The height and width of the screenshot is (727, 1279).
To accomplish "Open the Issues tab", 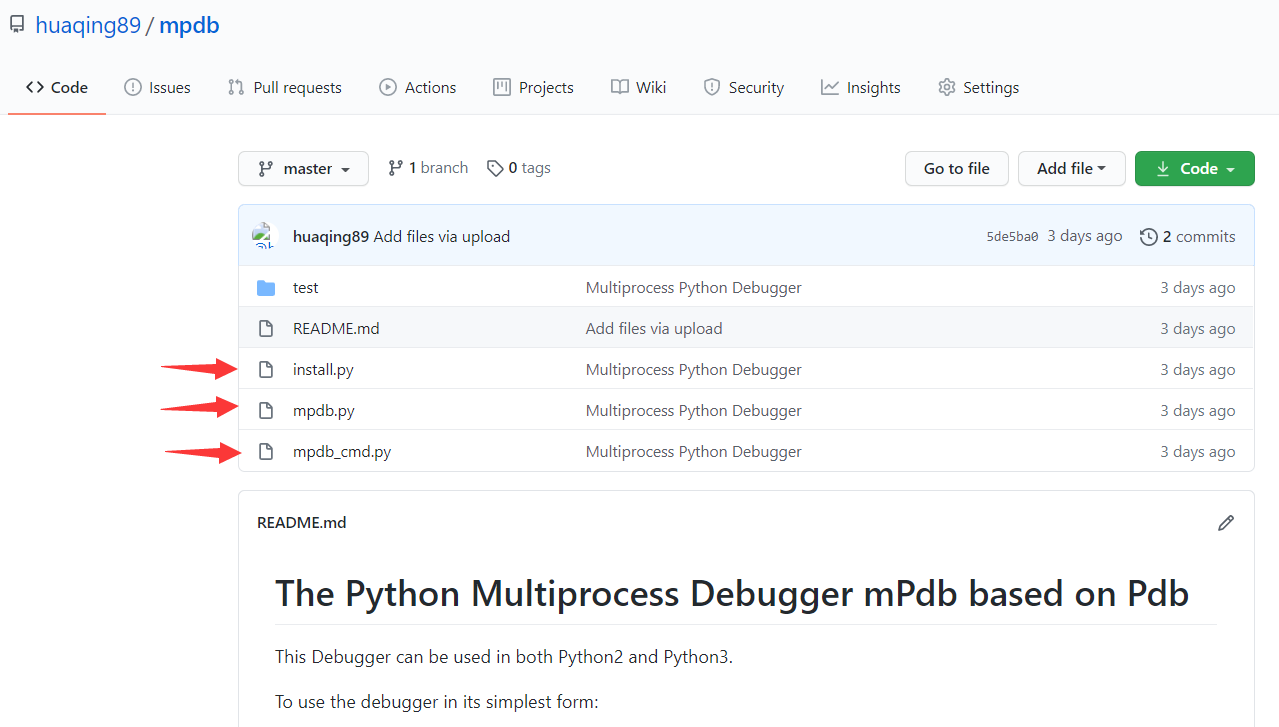I will click(157, 87).
